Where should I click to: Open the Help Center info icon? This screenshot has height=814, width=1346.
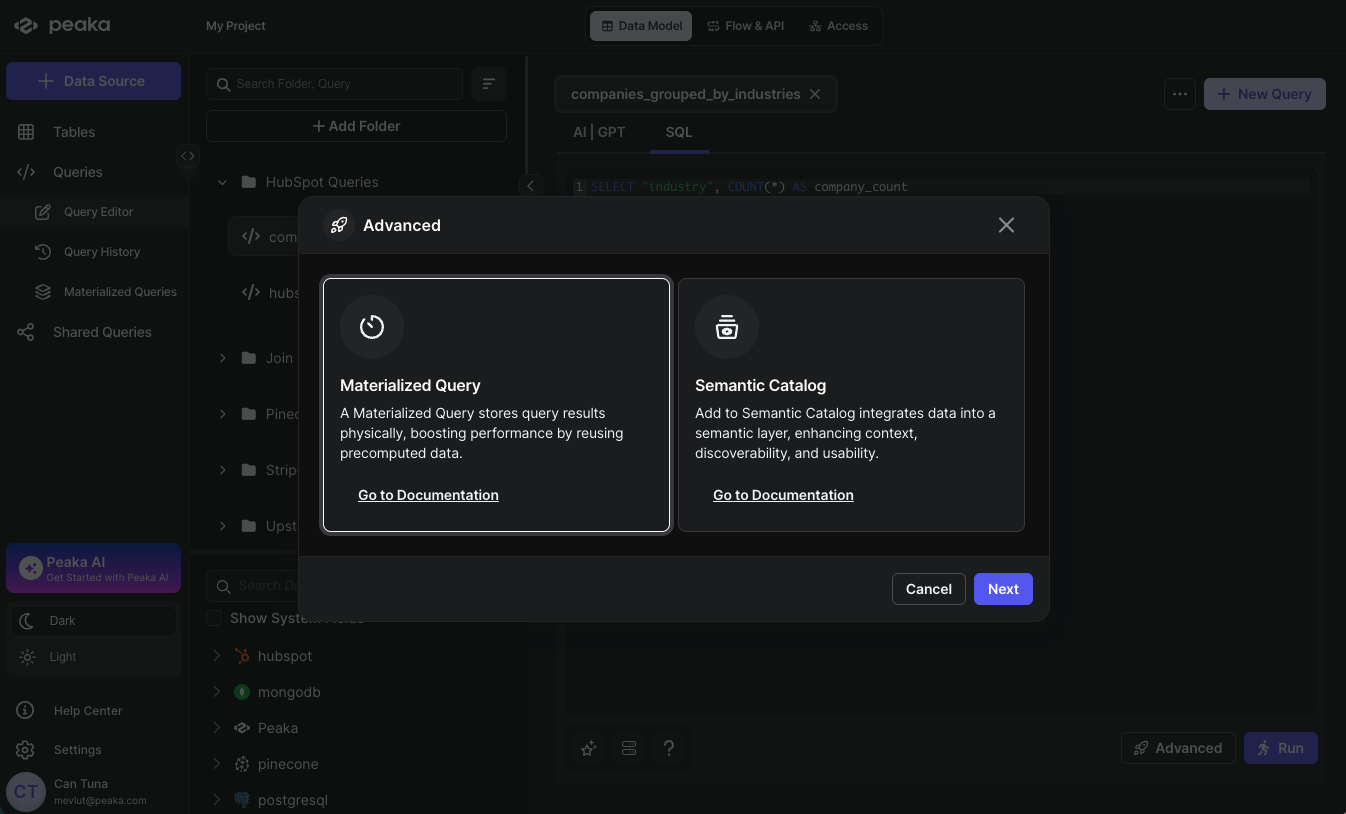(x=26, y=711)
